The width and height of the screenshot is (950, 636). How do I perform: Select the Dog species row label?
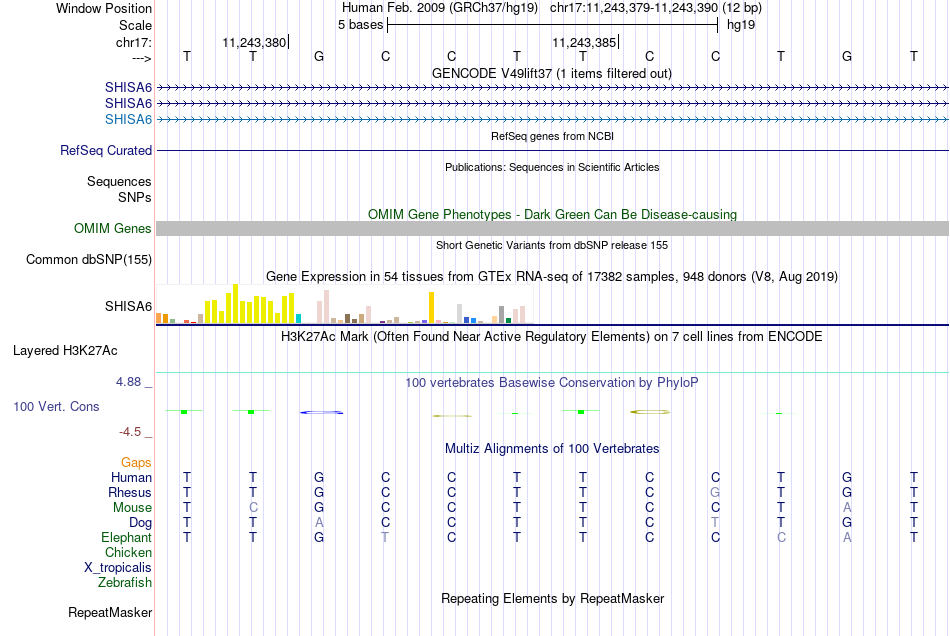[141, 522]
